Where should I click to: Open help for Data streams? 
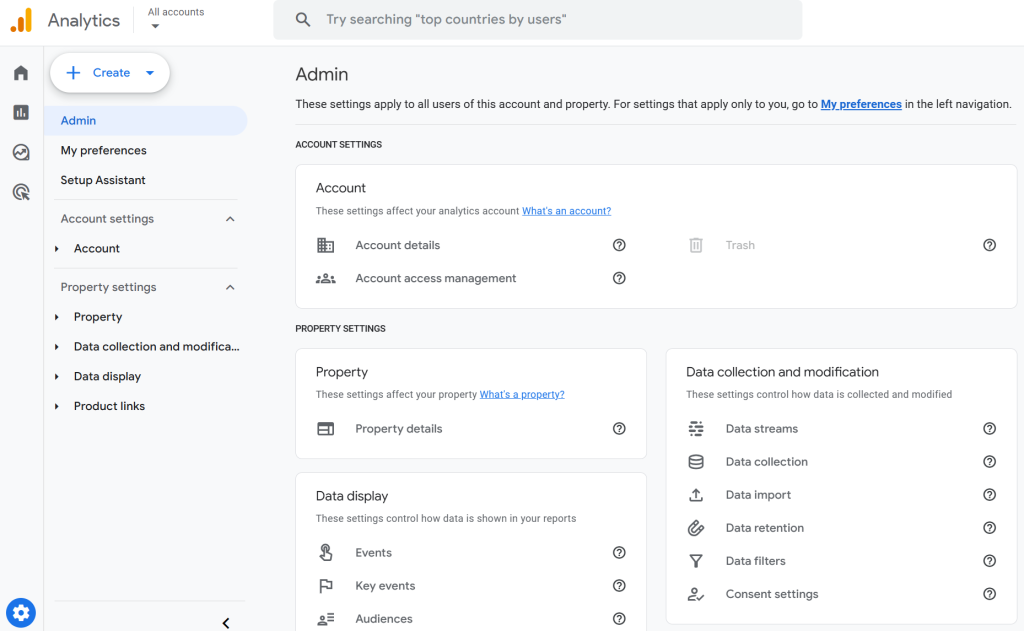pos(989,429)
